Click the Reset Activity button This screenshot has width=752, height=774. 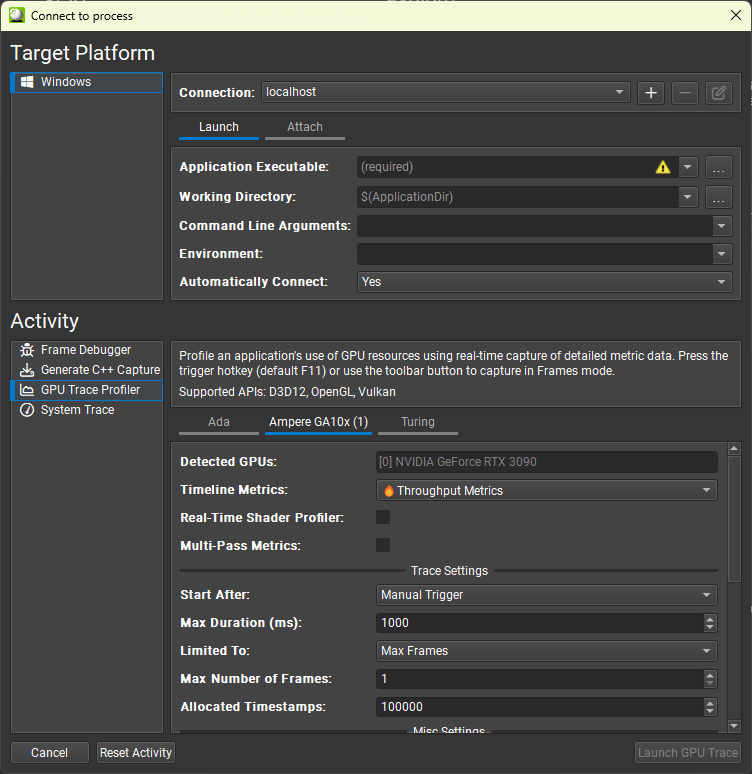[x=136, y=753]
